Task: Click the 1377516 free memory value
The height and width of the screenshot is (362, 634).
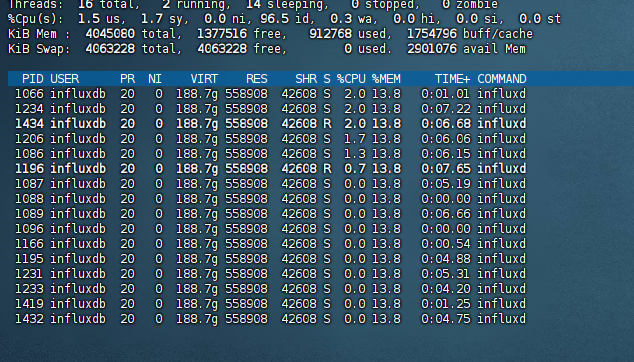Action: tap(222, 34)
